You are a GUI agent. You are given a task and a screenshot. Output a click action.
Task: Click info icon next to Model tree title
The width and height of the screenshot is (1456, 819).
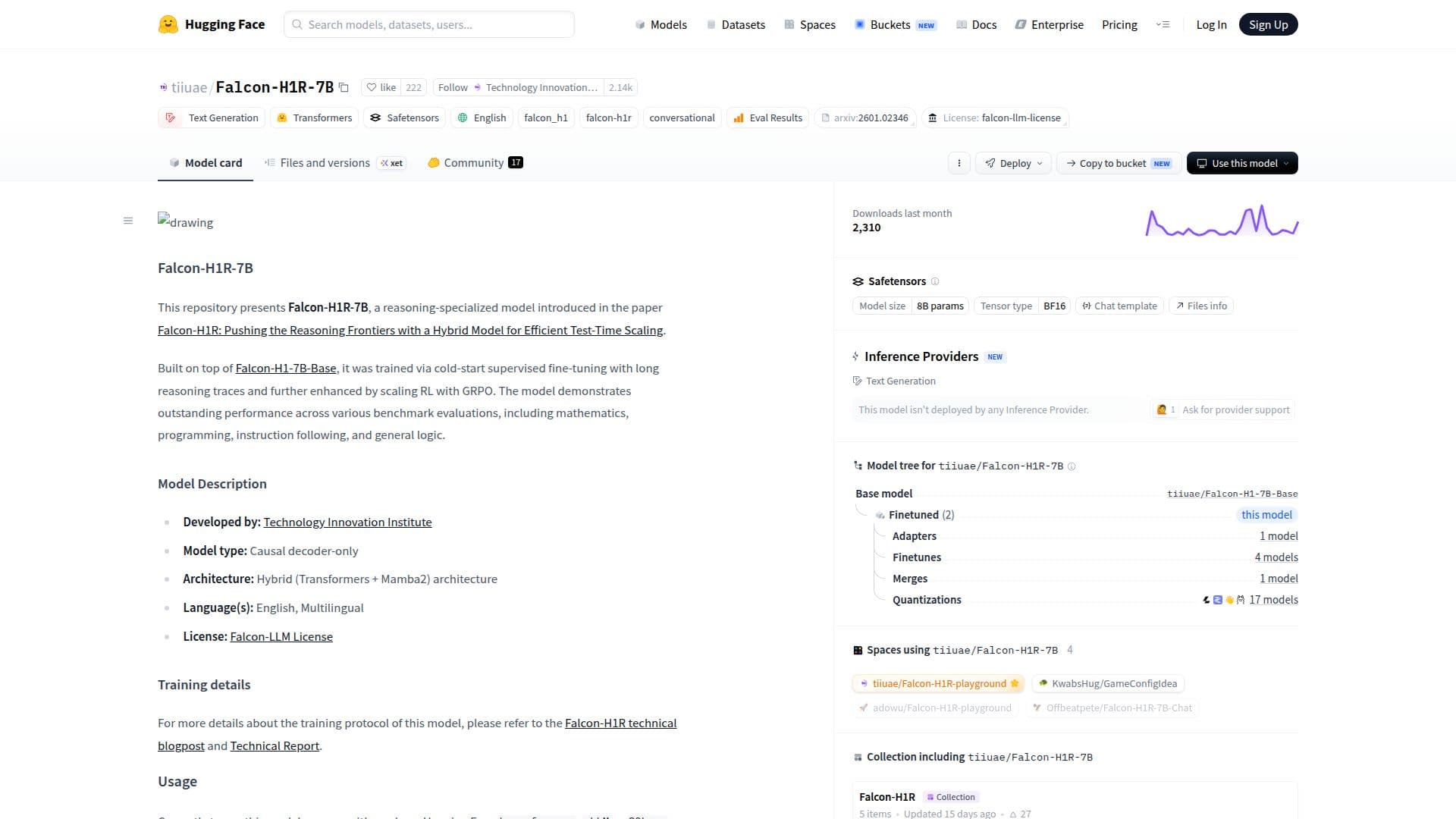(1072, 466)
